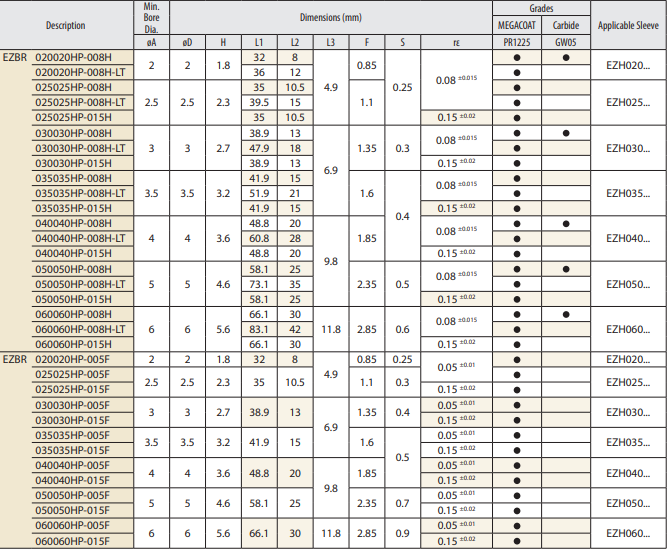Select row 025025HP-015H description

(73, 117)
